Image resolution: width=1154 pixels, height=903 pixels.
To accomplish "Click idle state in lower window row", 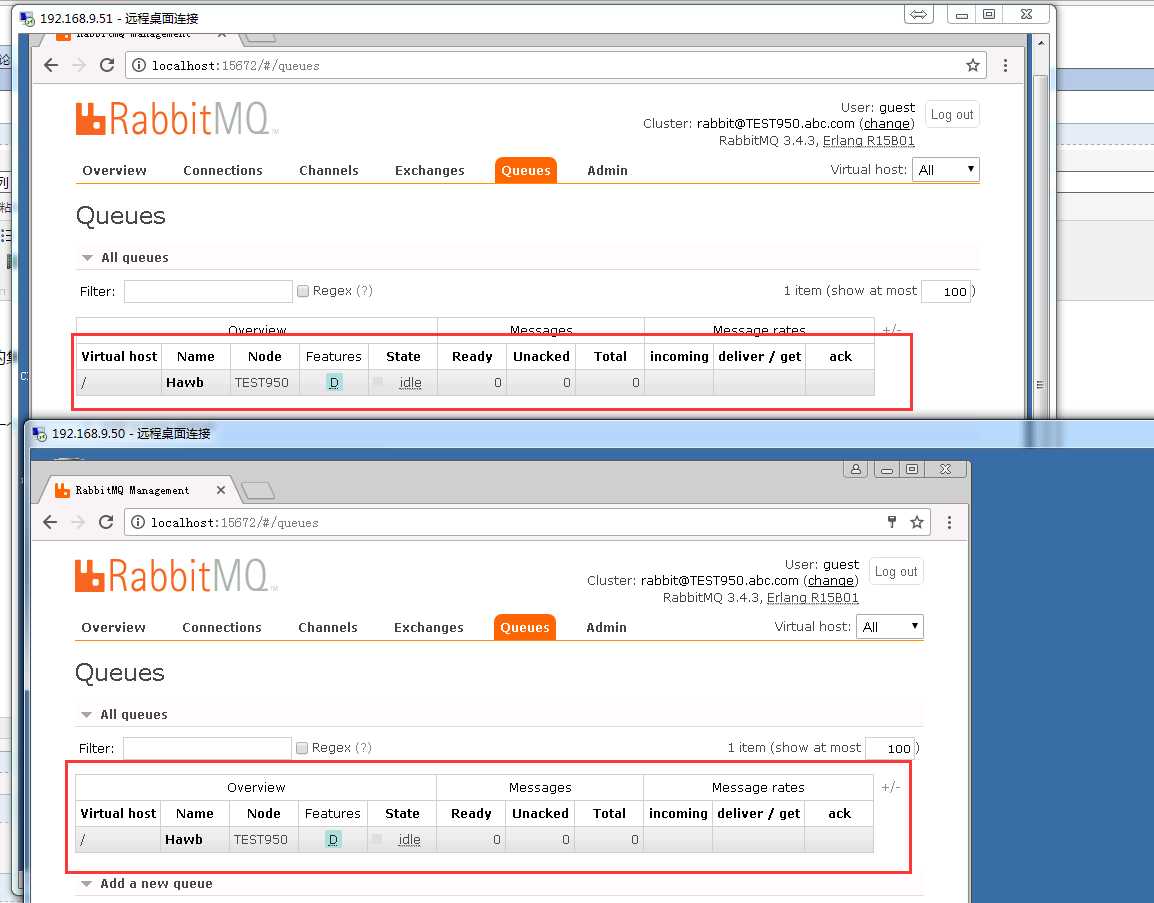I will (409, 840).
